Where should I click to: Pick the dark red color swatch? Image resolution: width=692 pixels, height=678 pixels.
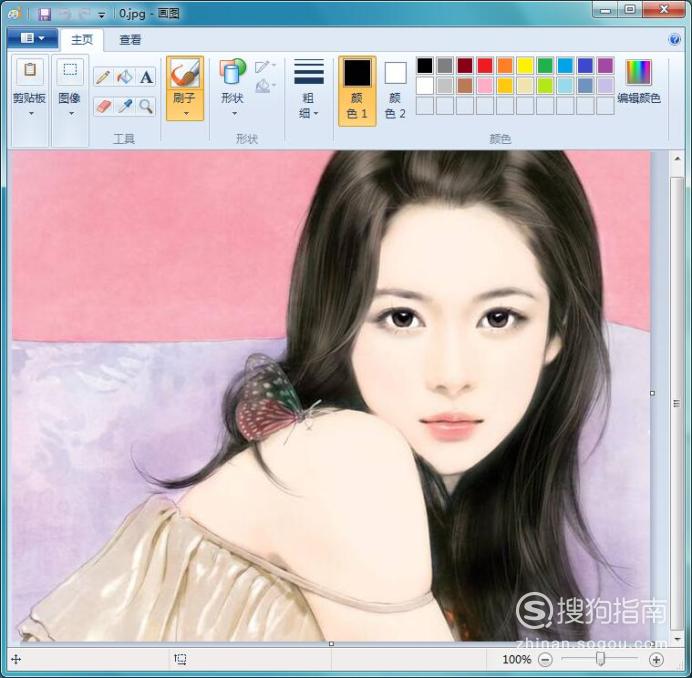click(x=465, y=66)
